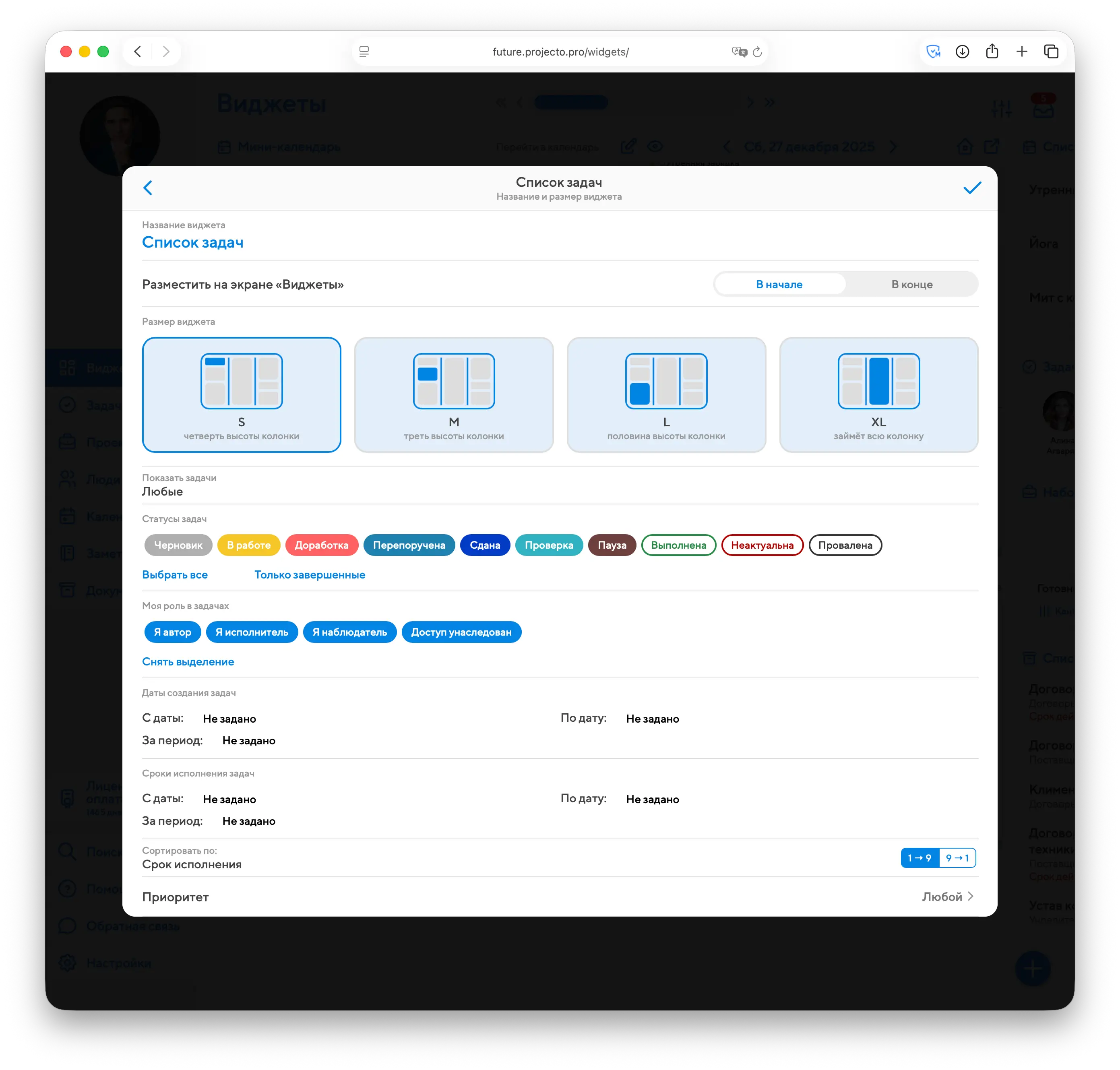Screen dimensions: 1120x1070
Task: Toggle the «В работе» status chip
Action: [x=249, y=545]
